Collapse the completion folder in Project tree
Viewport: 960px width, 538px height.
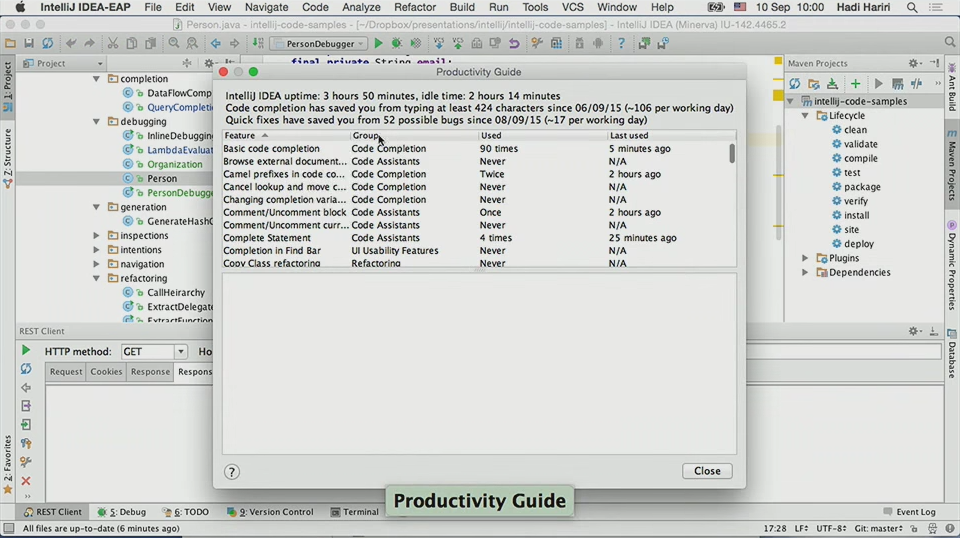[x=96, y=79]
